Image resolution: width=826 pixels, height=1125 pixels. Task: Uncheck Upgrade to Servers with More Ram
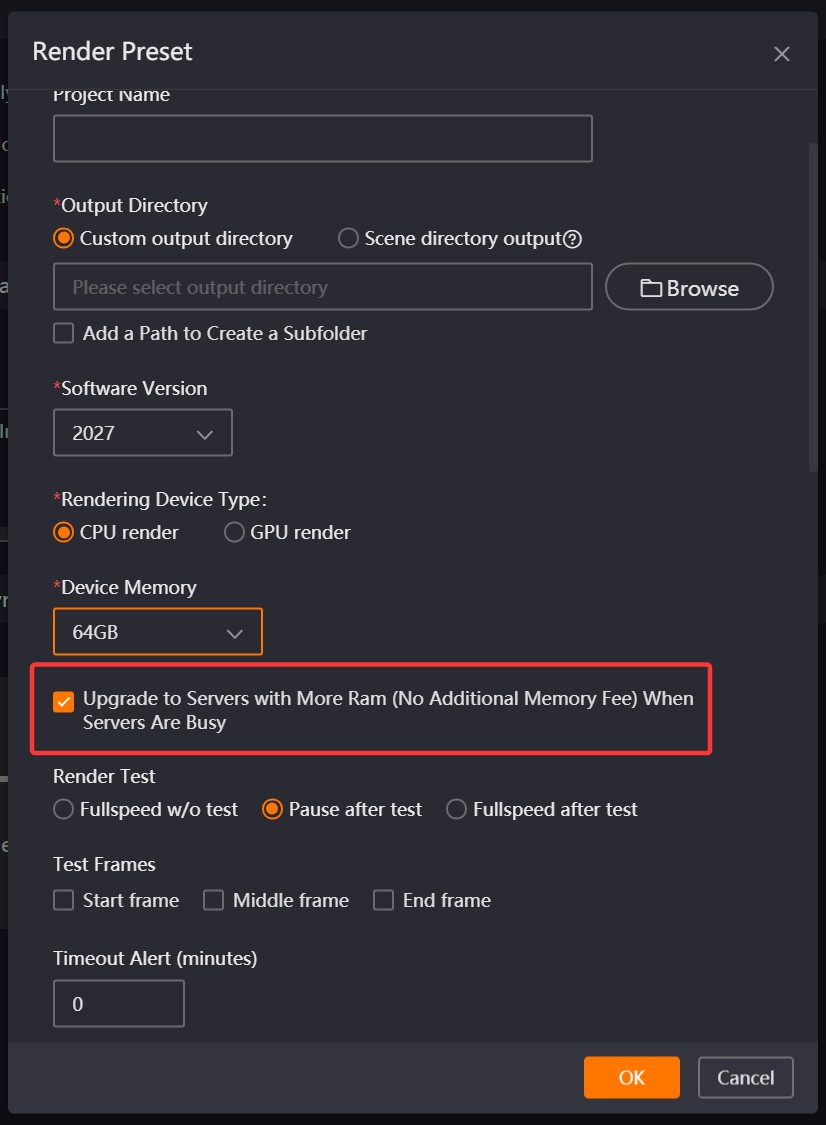(63, 702)
